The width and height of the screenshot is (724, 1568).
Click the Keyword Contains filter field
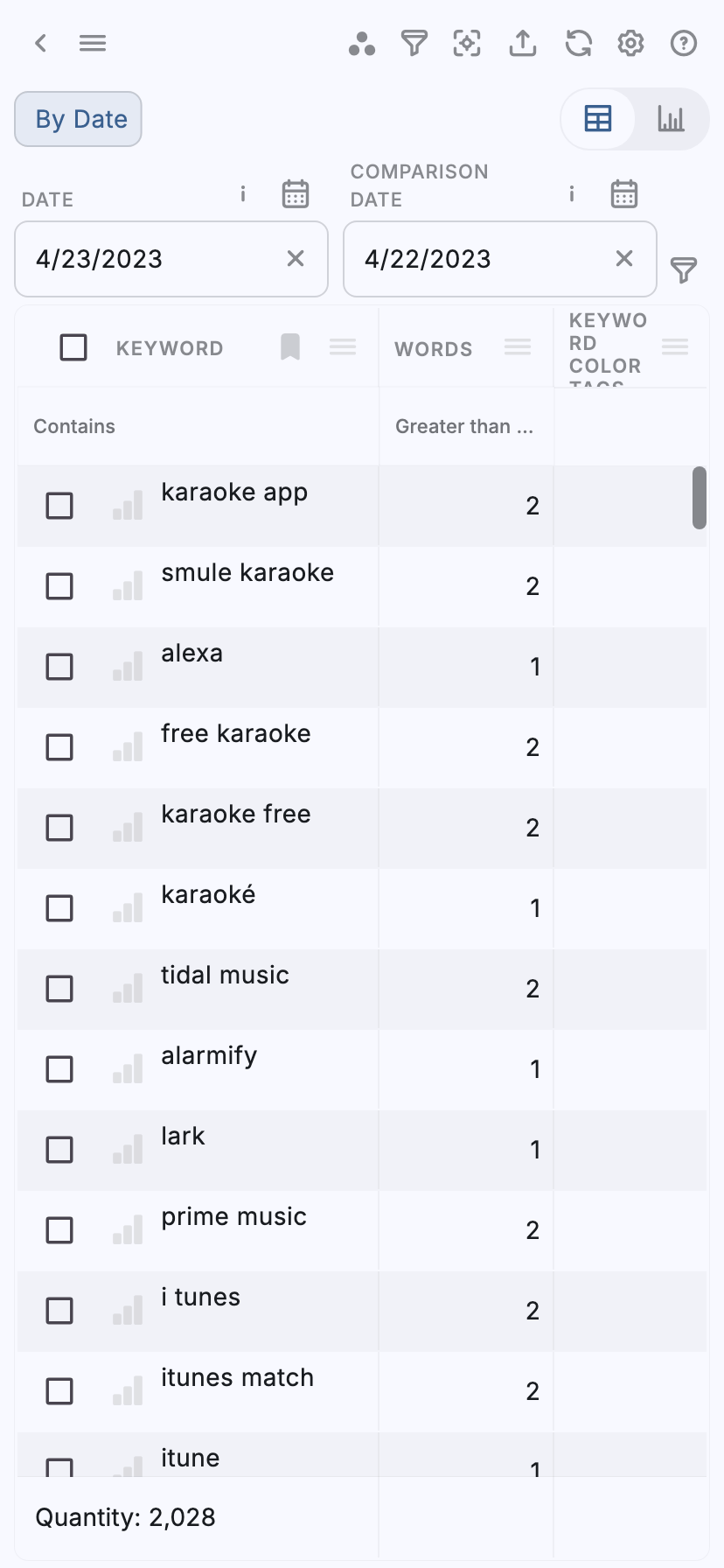pos(197,426)
